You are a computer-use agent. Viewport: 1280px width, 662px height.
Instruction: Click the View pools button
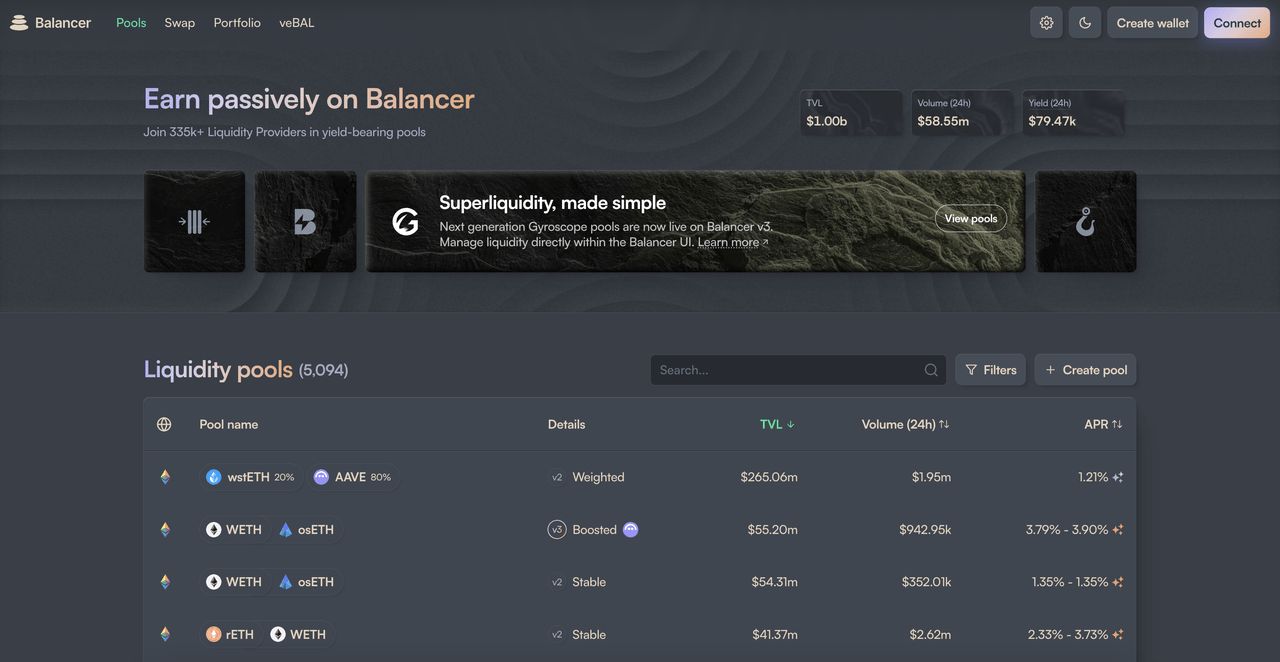coord(971,218)
